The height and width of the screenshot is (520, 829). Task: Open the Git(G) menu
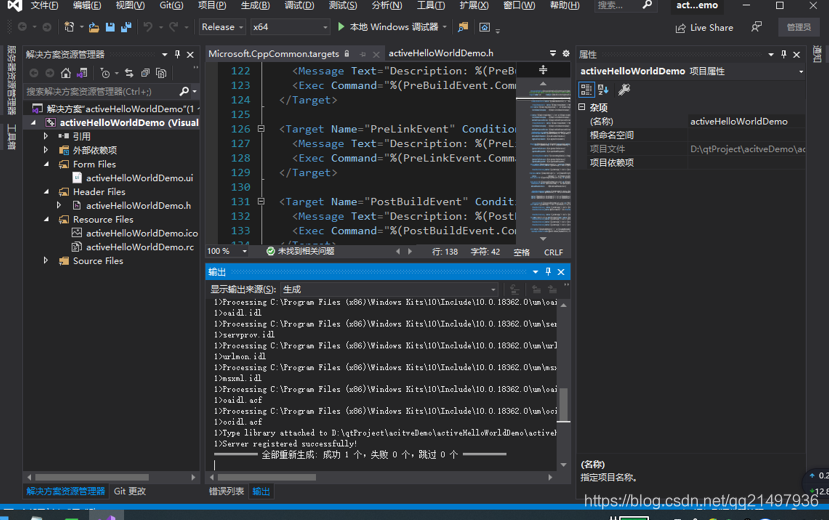click(171, 5)
